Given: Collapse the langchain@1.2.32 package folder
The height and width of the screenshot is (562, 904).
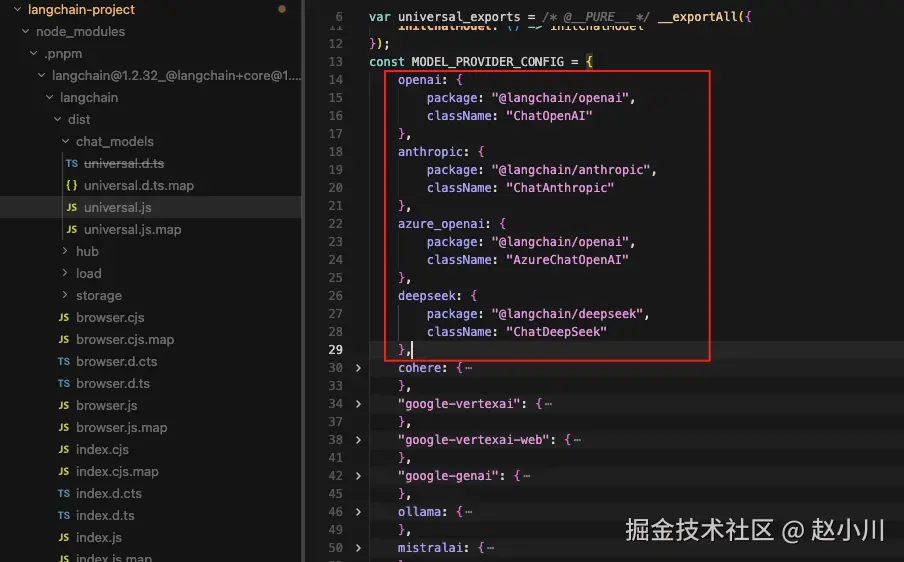Looking at the screenshot, I should [42, 75].
